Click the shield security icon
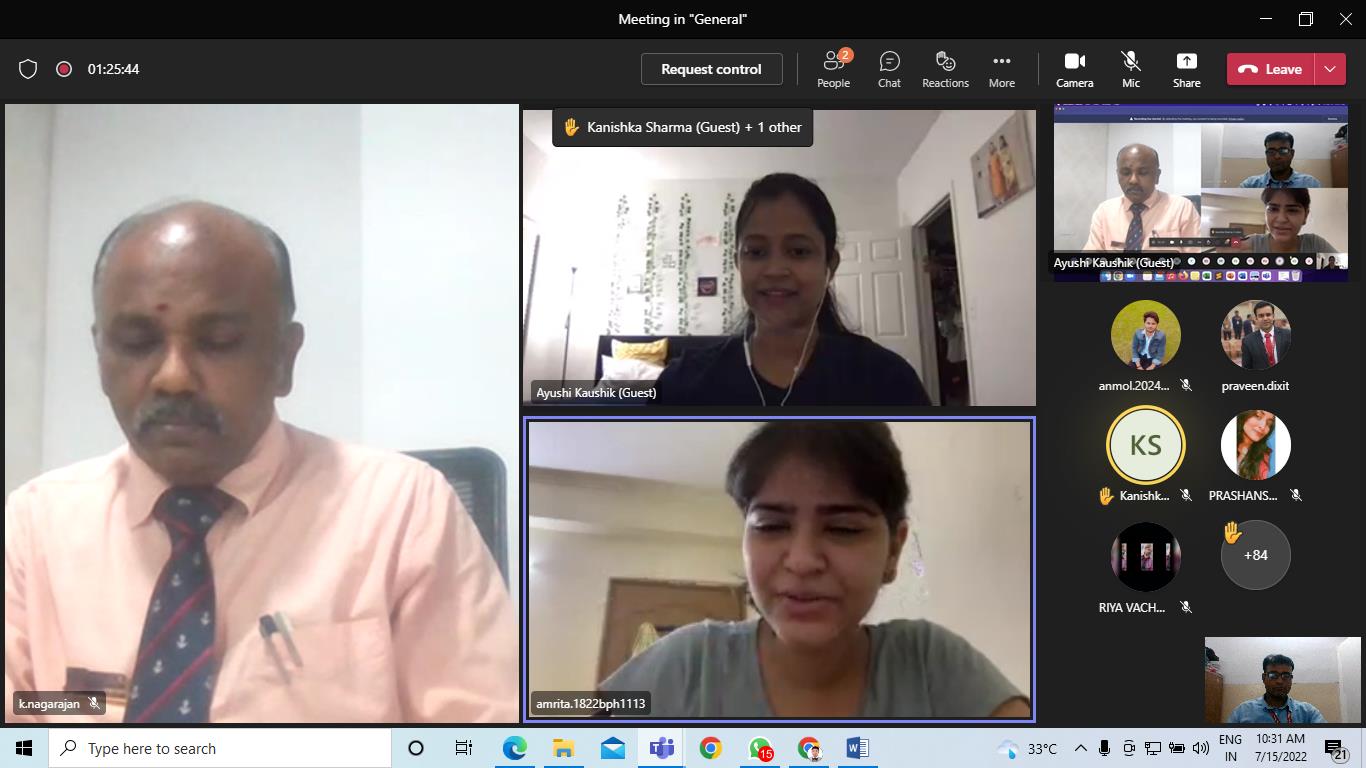Screen dimensions: 1366x768 pyautogui.click(x=28, y=69)
